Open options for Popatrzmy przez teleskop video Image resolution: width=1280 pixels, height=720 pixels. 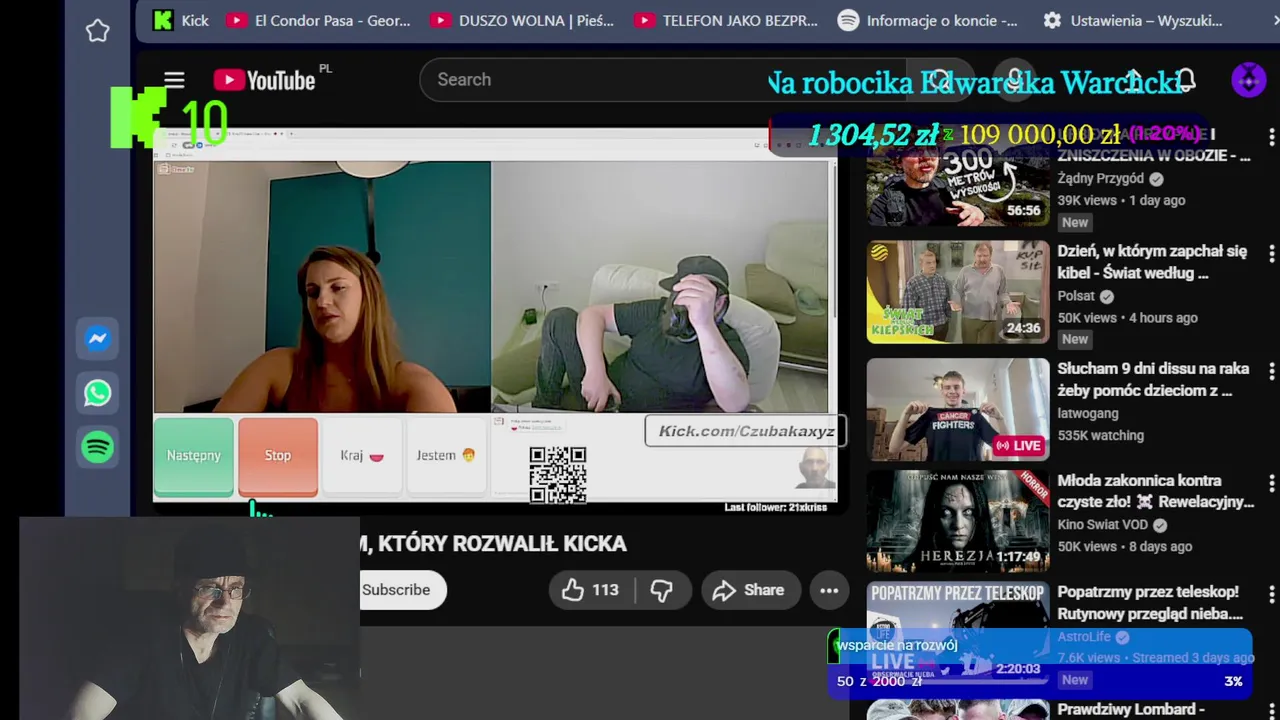pos(1271,594)
